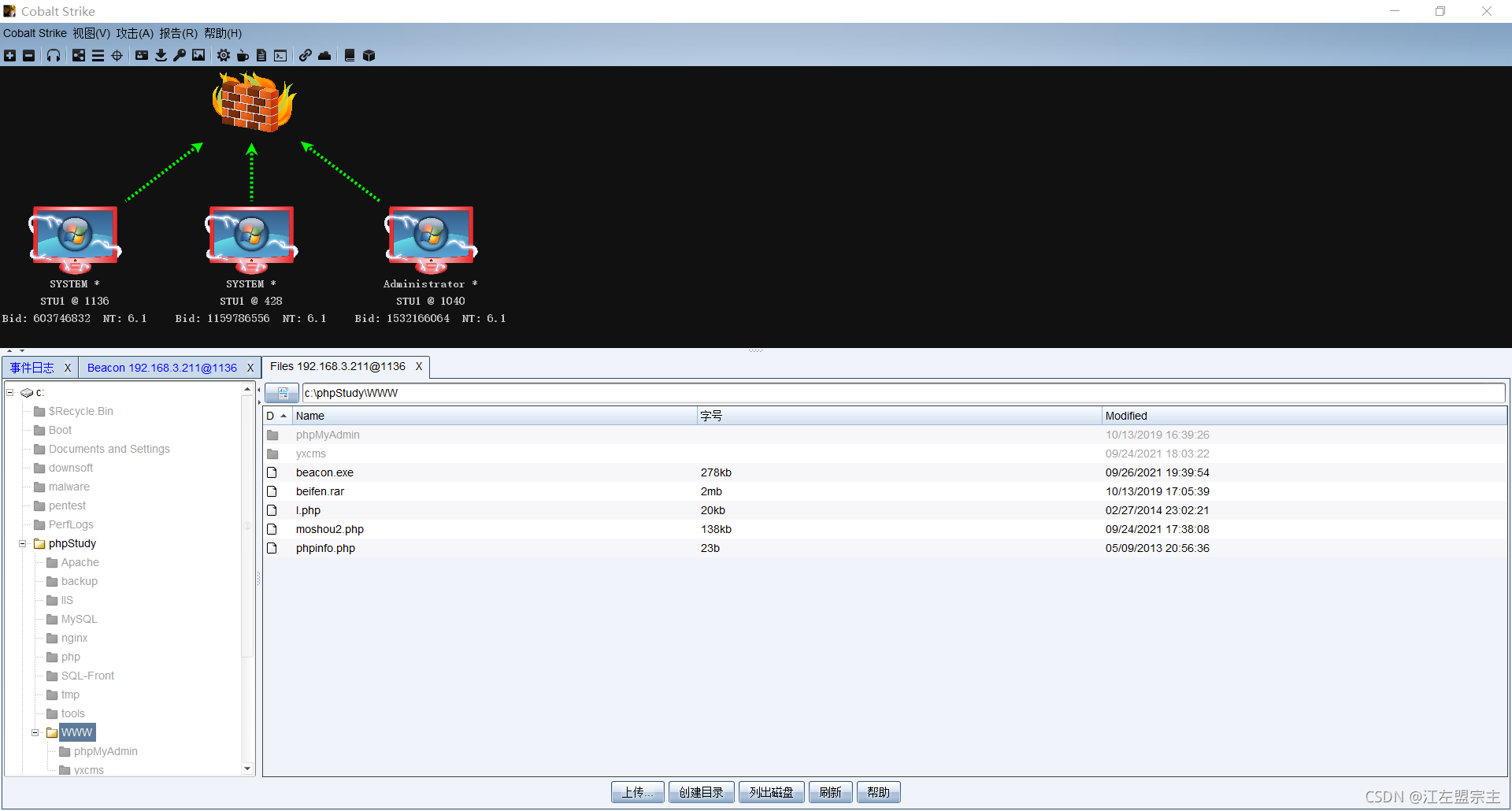Screen dimensions: 1512x811
Task: Click the D column sort arrow
Action: click(283, 416)
